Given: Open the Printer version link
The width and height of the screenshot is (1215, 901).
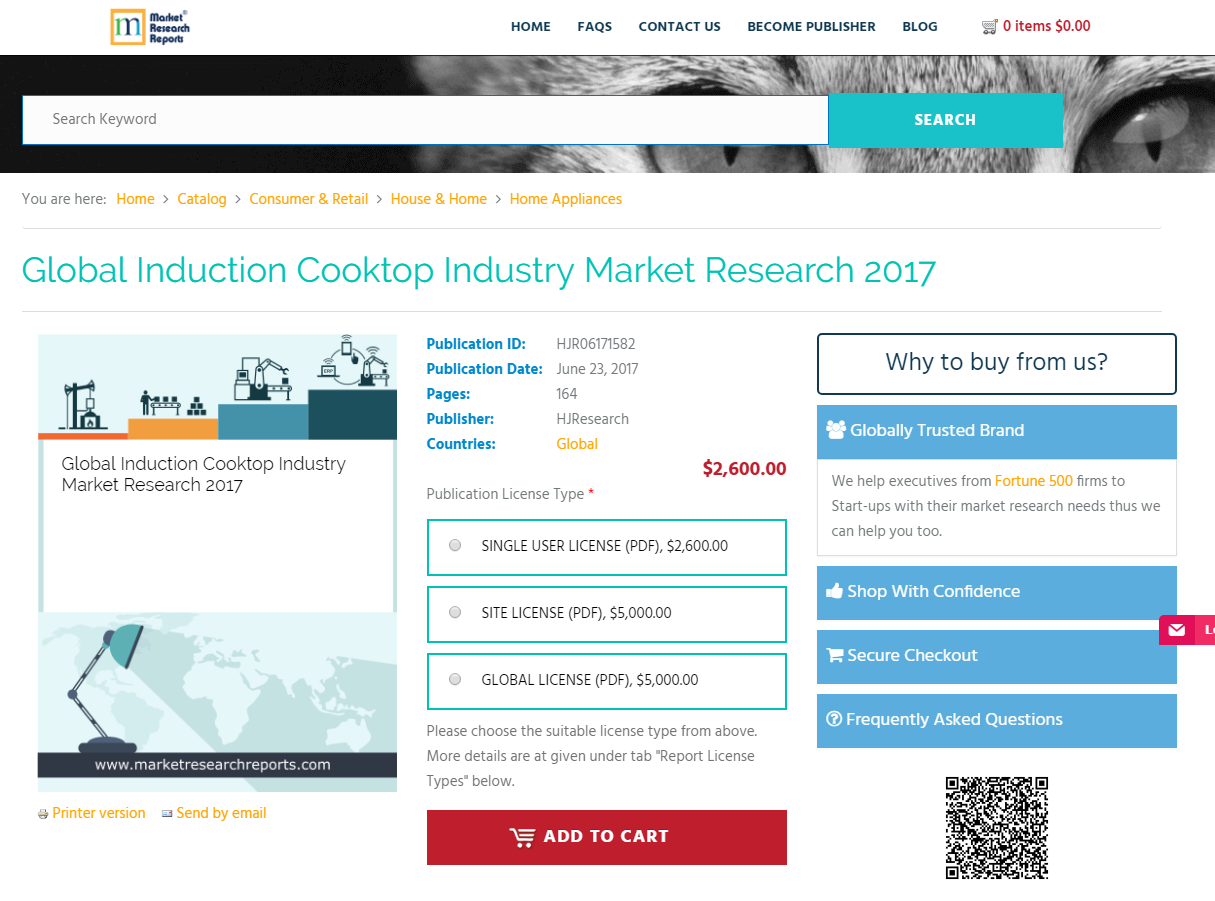Looking at the screenshot, I should (99, 813).
